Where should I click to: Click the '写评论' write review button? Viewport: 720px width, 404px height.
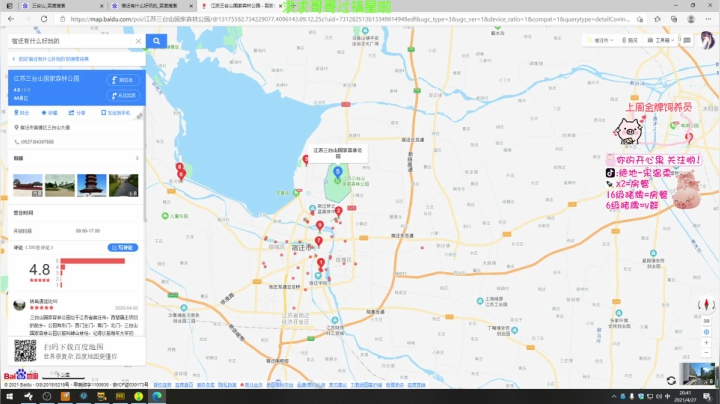(x=123, y=247)
